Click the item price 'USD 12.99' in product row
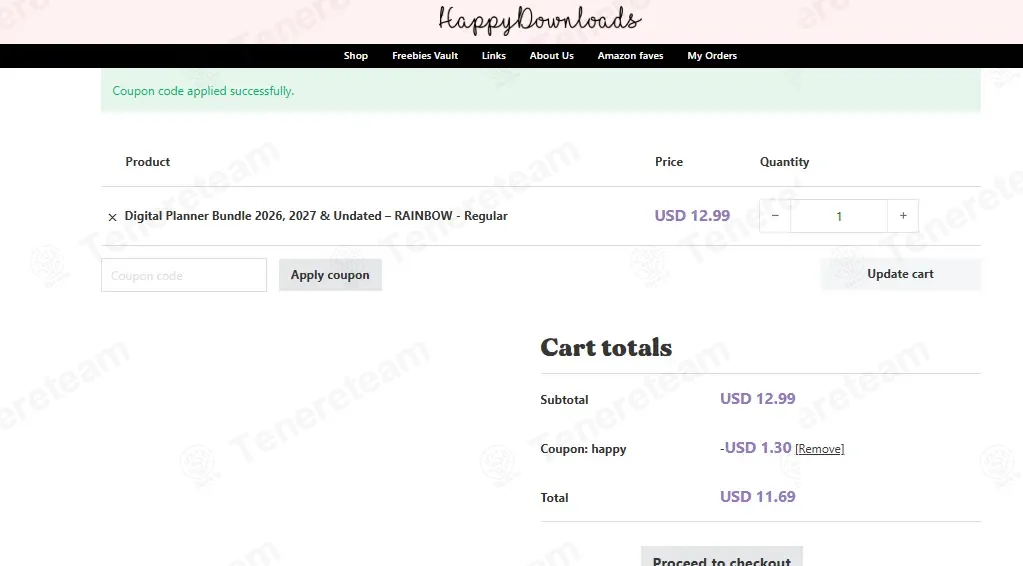This screenshot has width=1023, height=566. tap(692, 216)
